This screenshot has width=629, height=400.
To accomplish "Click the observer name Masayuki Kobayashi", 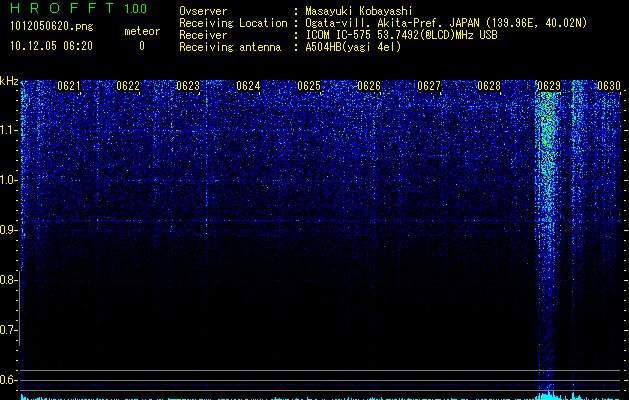I will point(359,11).
